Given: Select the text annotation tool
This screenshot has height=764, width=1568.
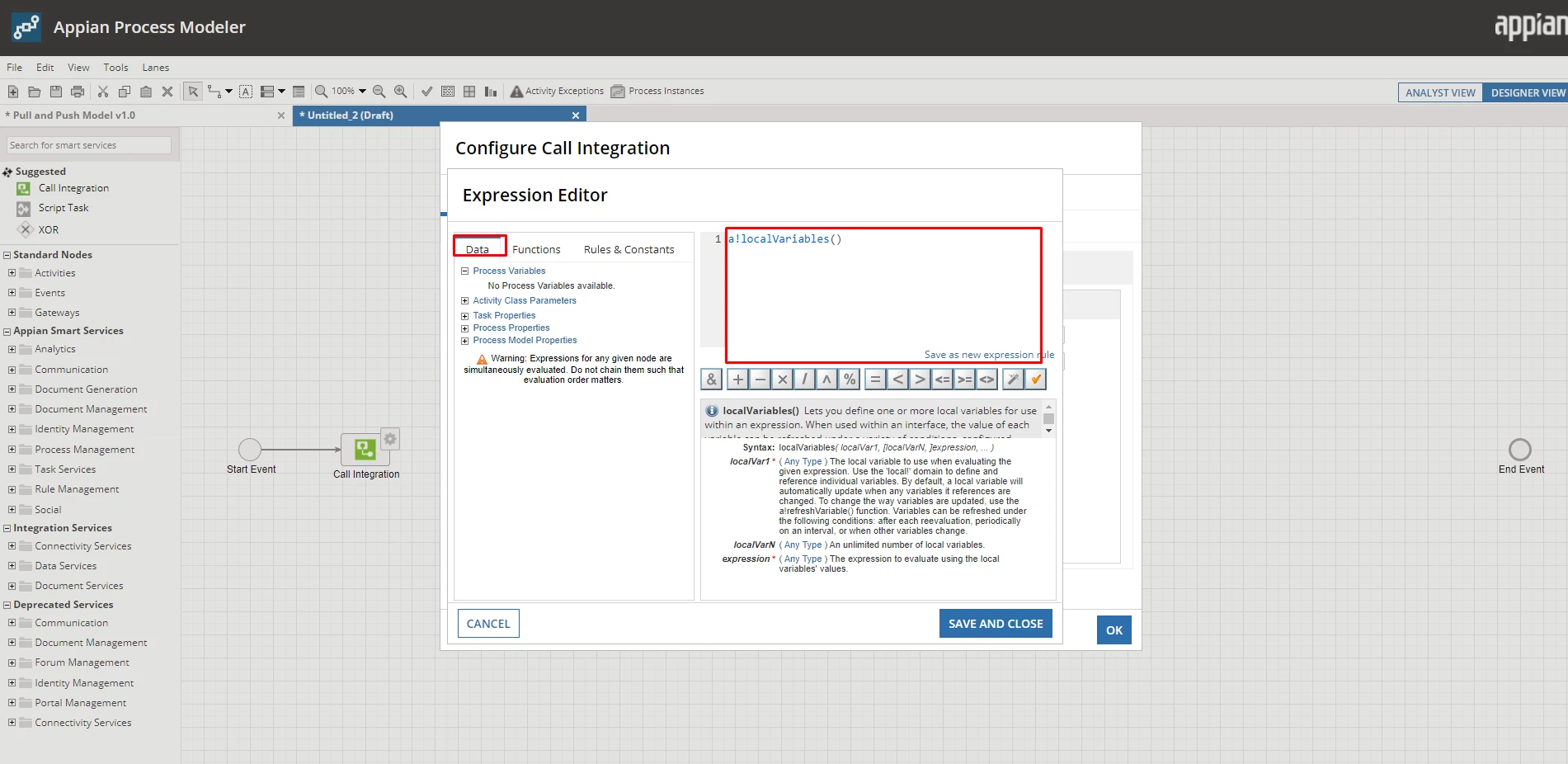Looking at the screenshot, I should pyautogui.click(x=246, y=92).
